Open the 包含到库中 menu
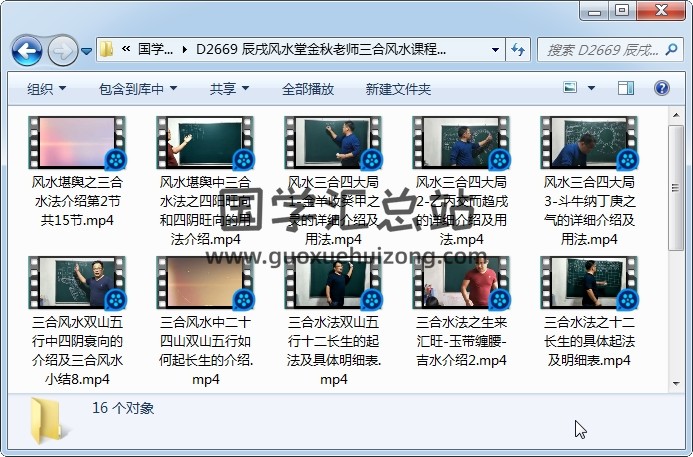 click(138, 89)
